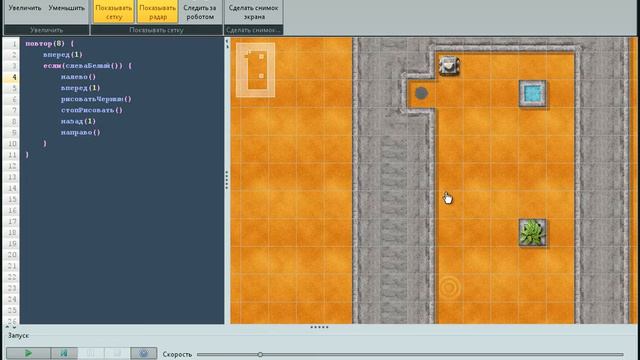Click the если(слеваБелый()) code line
This screenshot has width=640, height=360.
point(87,65)
